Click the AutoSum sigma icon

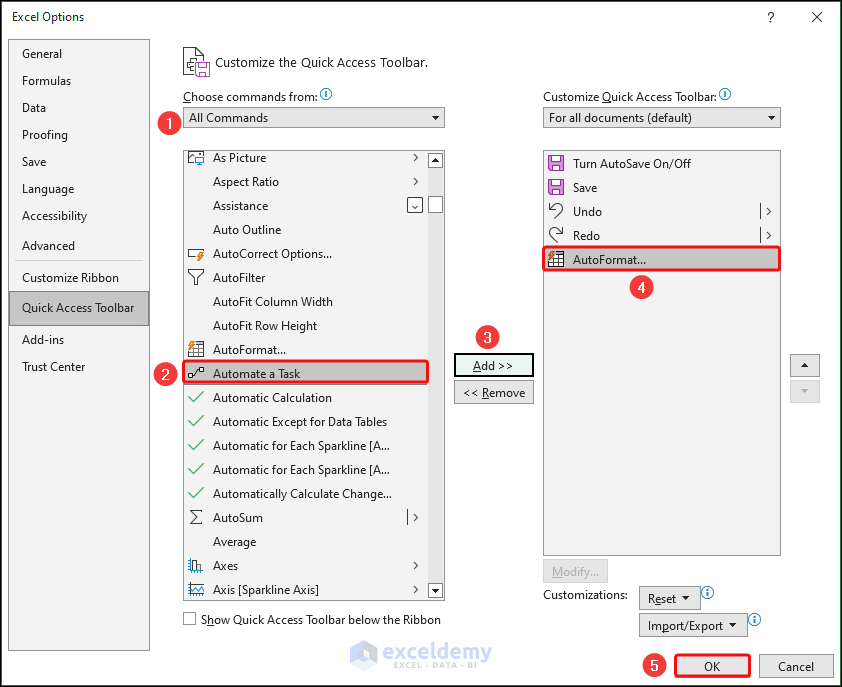coord(196,518)
